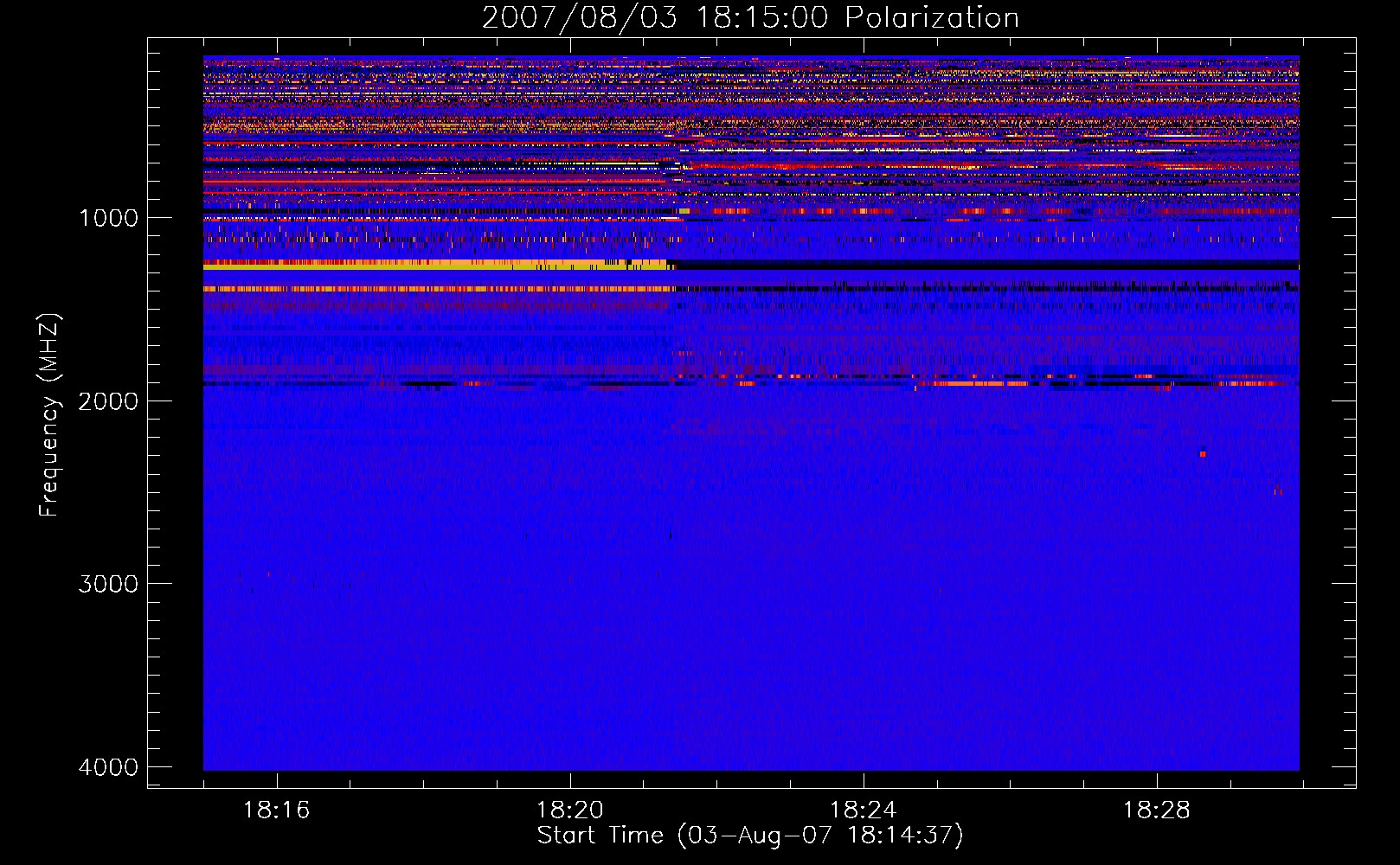This screenshot has width=1400, height=865.
Task: Click the 'Frequency (MHZ)' y-axis label
Action: [49, 415]
